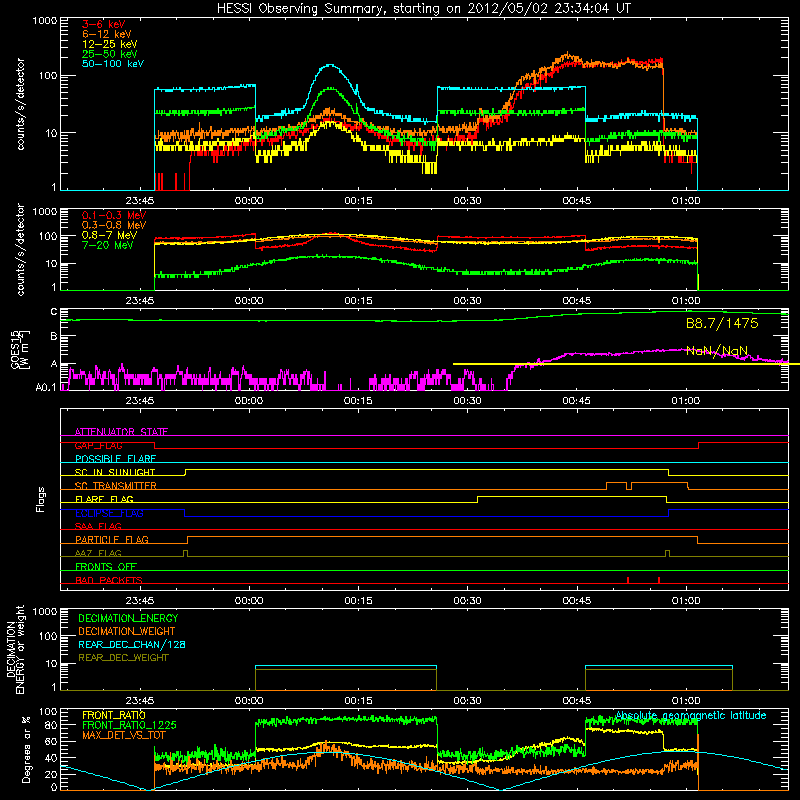
Task: Click the REAR_DEC_WEIGHT legend label
Action: [x=123, y=658]
